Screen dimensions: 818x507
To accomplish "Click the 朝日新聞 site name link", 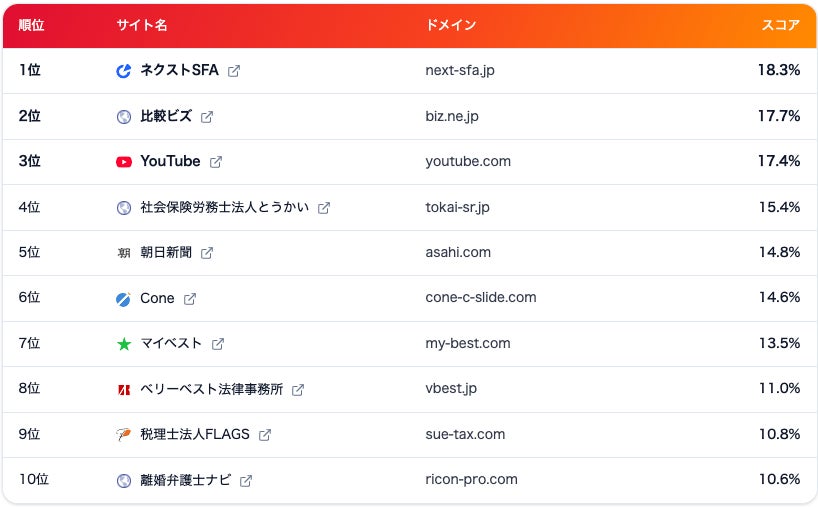I will 166,252.
